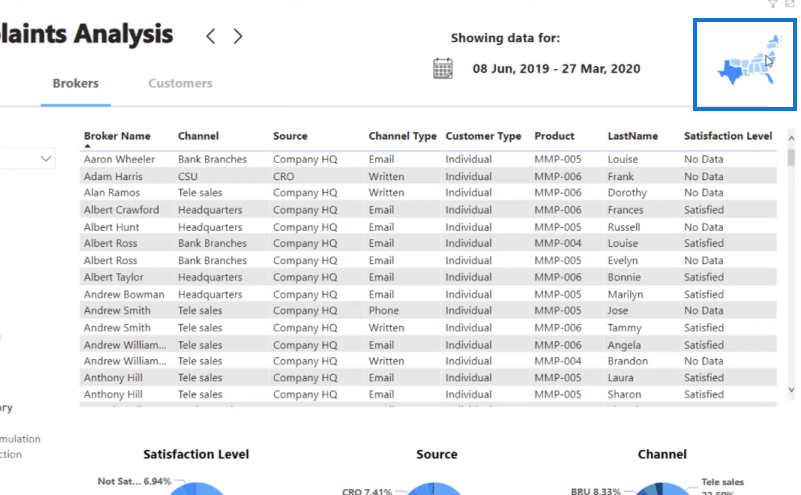Click last name Laura cell

click(x=620, y=378)
